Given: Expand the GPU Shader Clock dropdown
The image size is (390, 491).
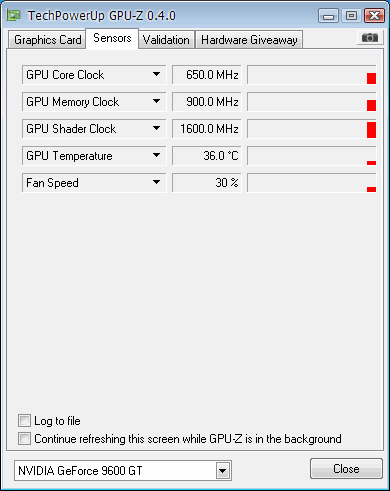Looking at the screenshot, I should (x=156, y=128).
